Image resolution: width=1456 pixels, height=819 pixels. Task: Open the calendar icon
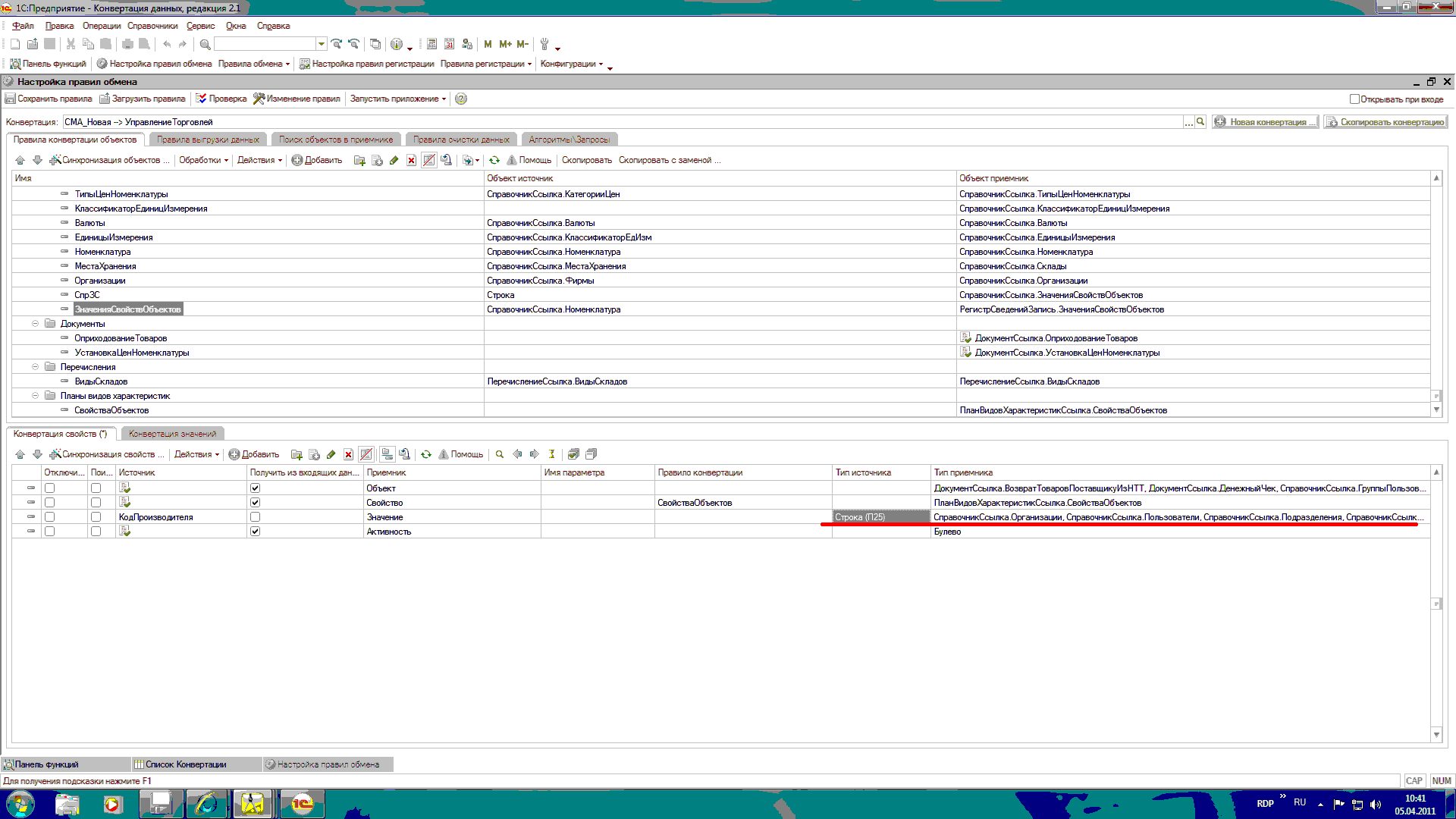click(x=449, y=44)
